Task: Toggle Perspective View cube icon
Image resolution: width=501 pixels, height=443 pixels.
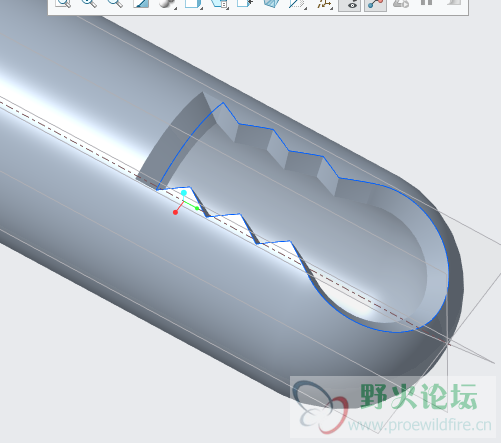Action: click(x=271, y=3)
